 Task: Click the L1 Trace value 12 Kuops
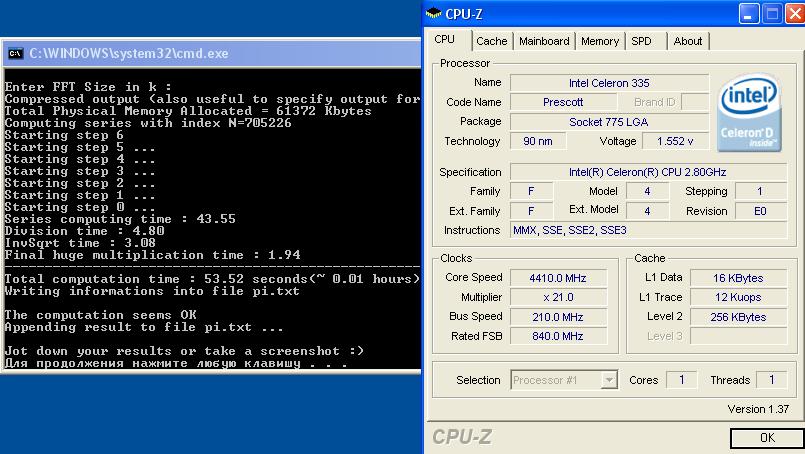click(x=738, y=297)
